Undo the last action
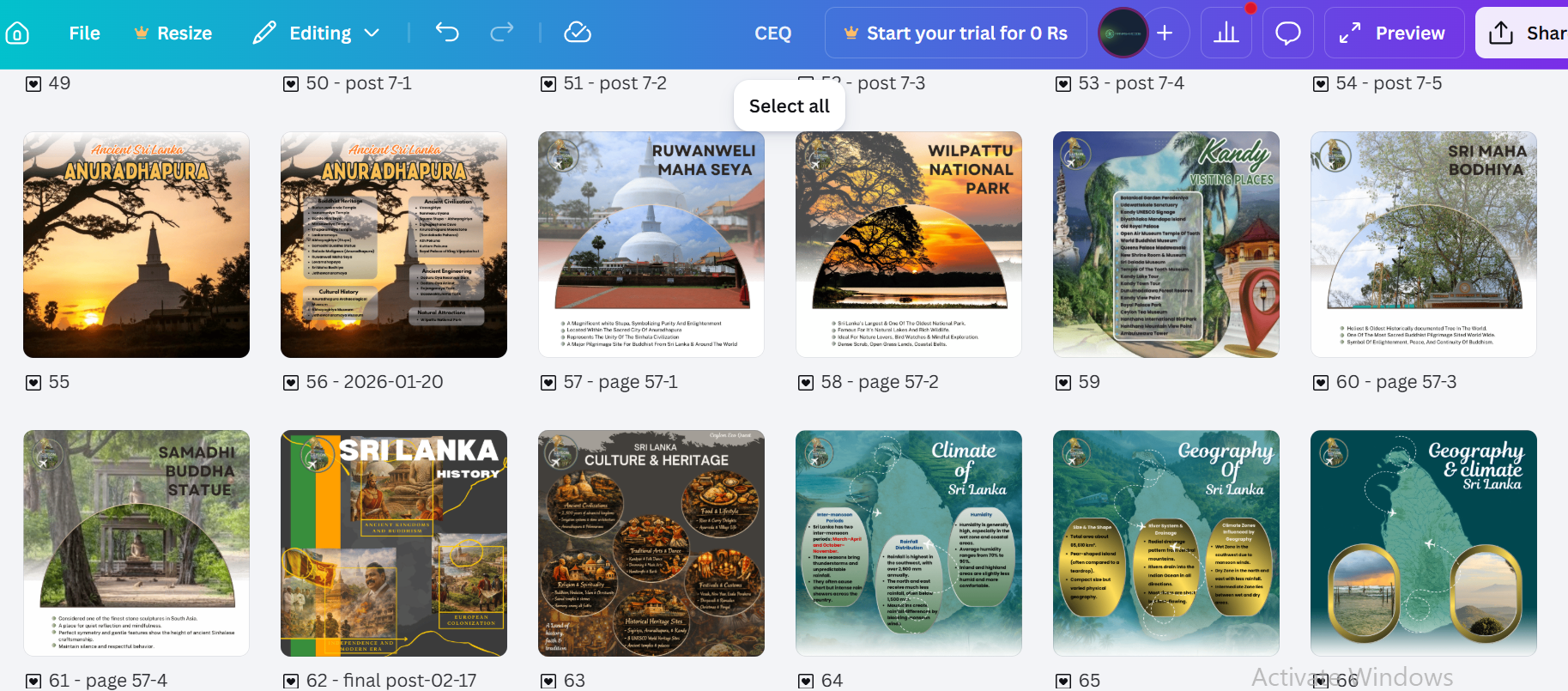This screenshot has height=691, width=1568. point(447,33)
